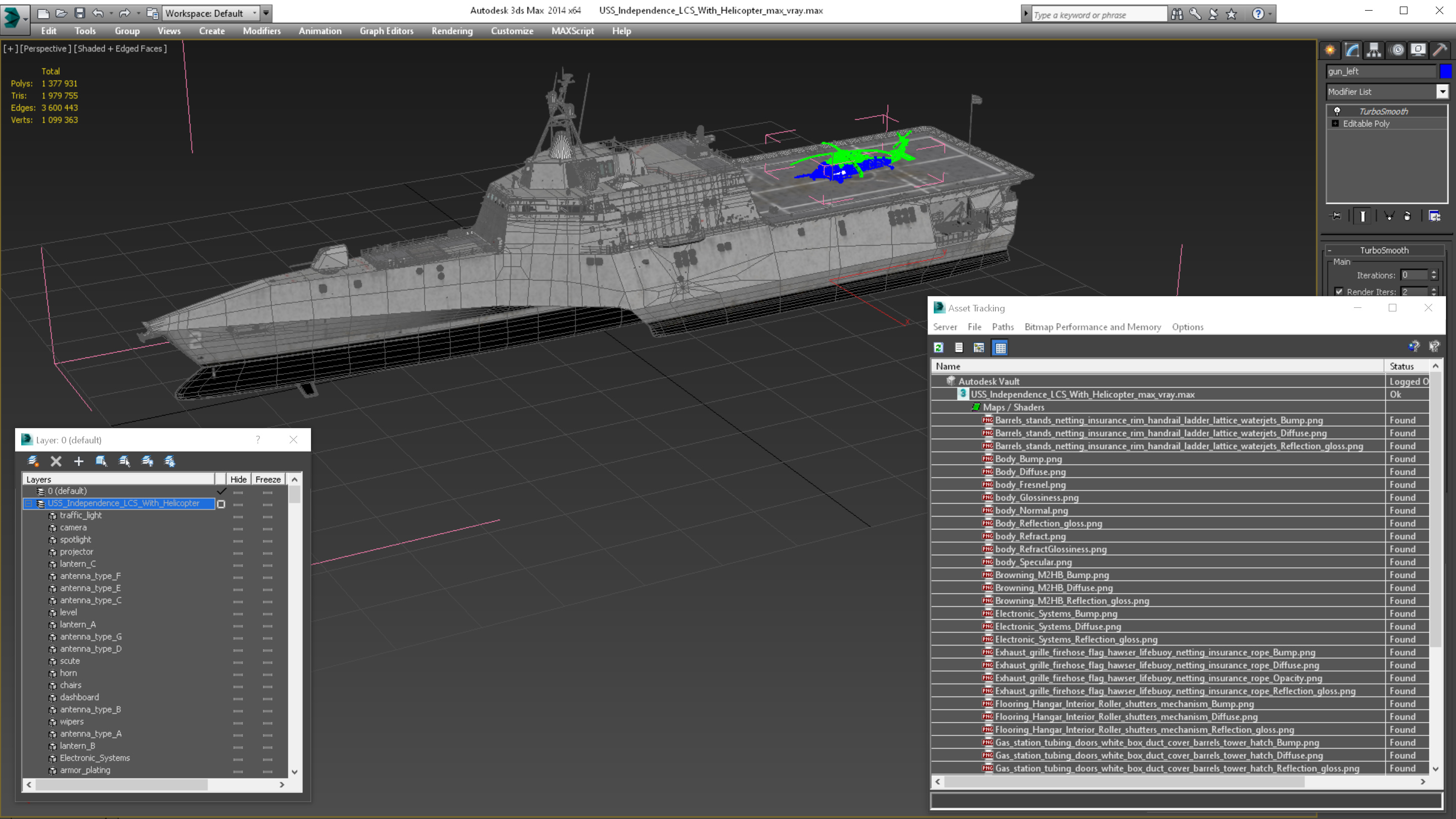This screenshot has height=819, width=1456.
Task: Open the Create command panel tab
Action: coord(1330,51)
